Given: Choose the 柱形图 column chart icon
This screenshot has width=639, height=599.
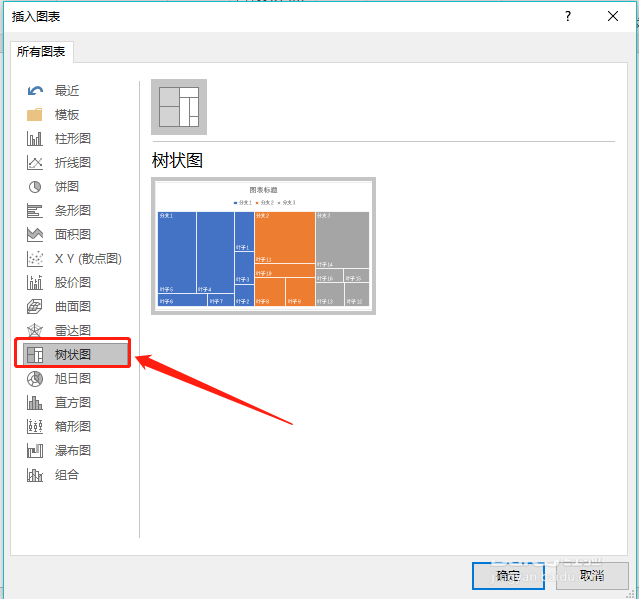Looking at the screenshot, I should click(x=35, y=139).
